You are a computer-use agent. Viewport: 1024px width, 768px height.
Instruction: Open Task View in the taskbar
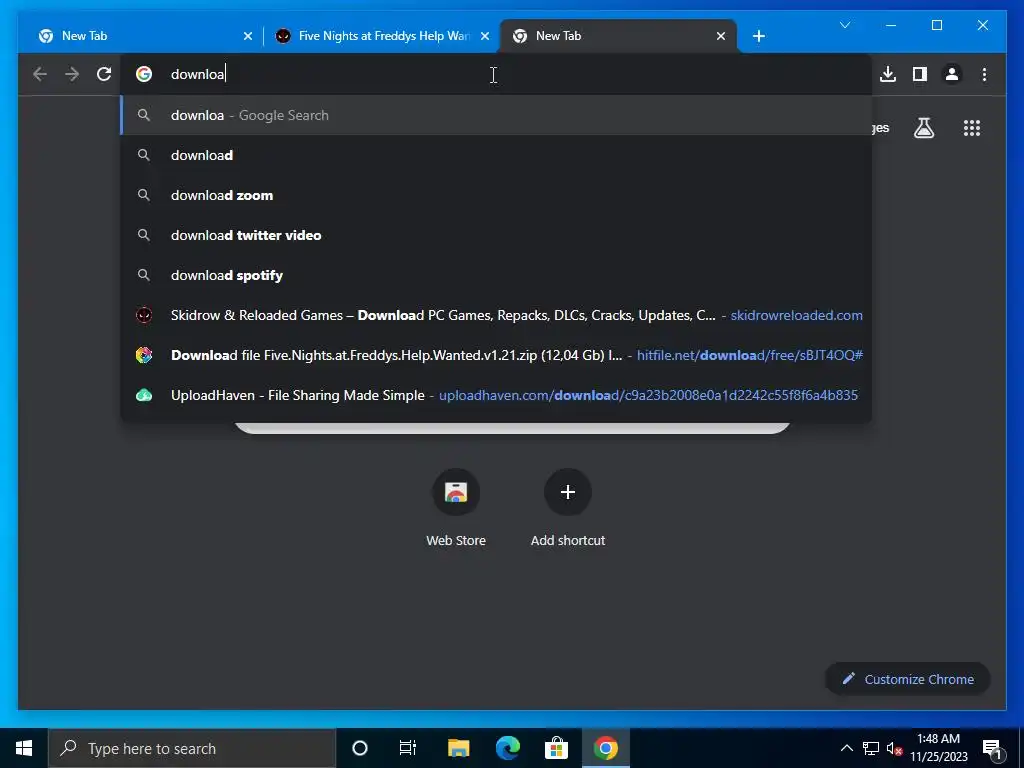[408, 748]
